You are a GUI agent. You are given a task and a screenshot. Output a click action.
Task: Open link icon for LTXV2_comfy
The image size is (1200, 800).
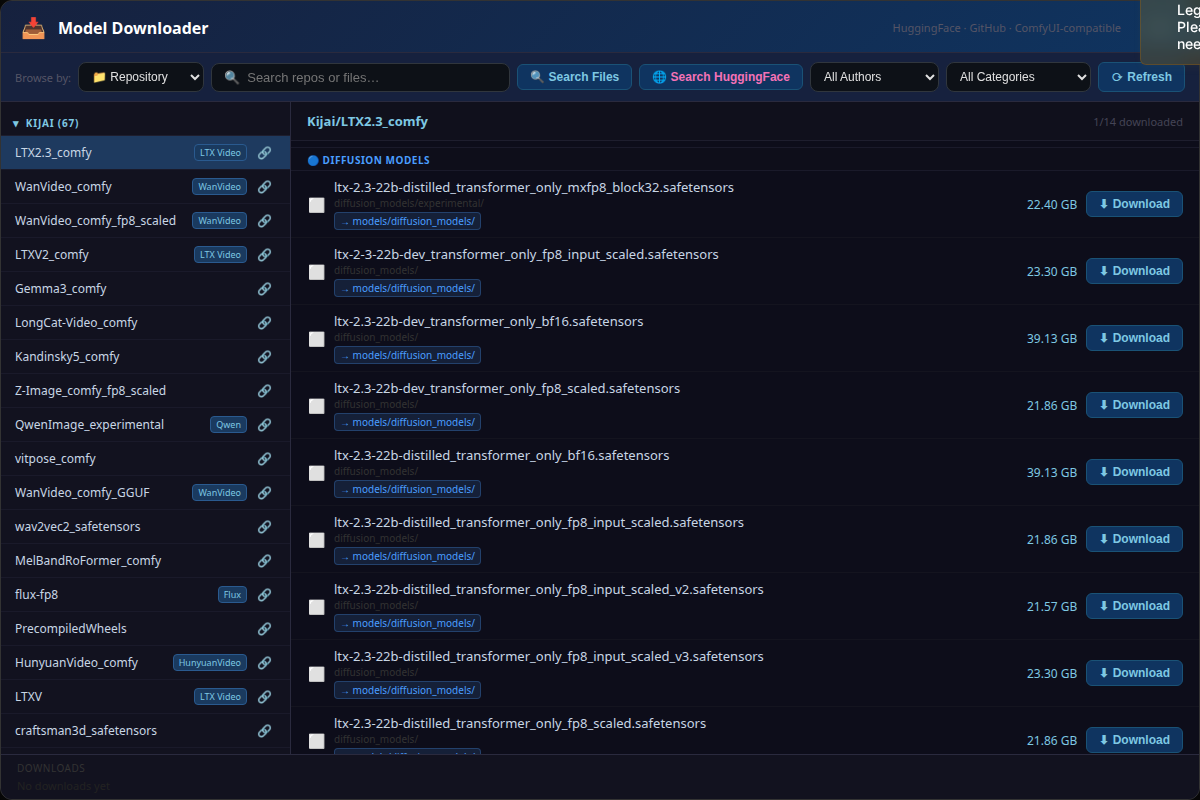264,255
